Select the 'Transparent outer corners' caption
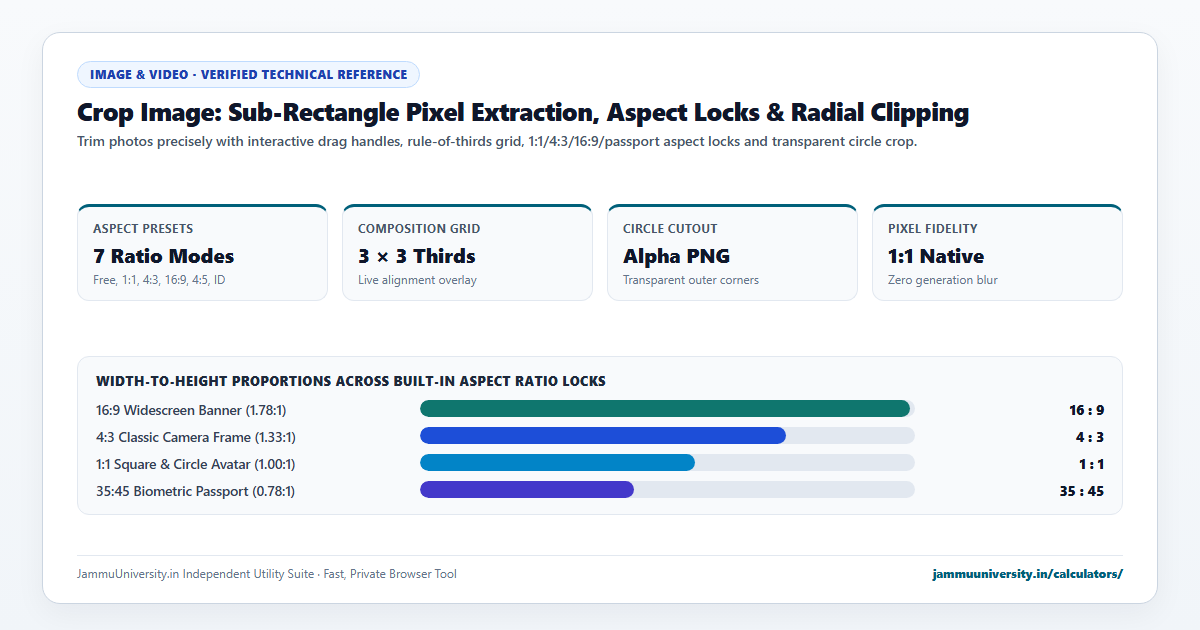Screen dimensions: 1200x630 [x=691, y=280]
